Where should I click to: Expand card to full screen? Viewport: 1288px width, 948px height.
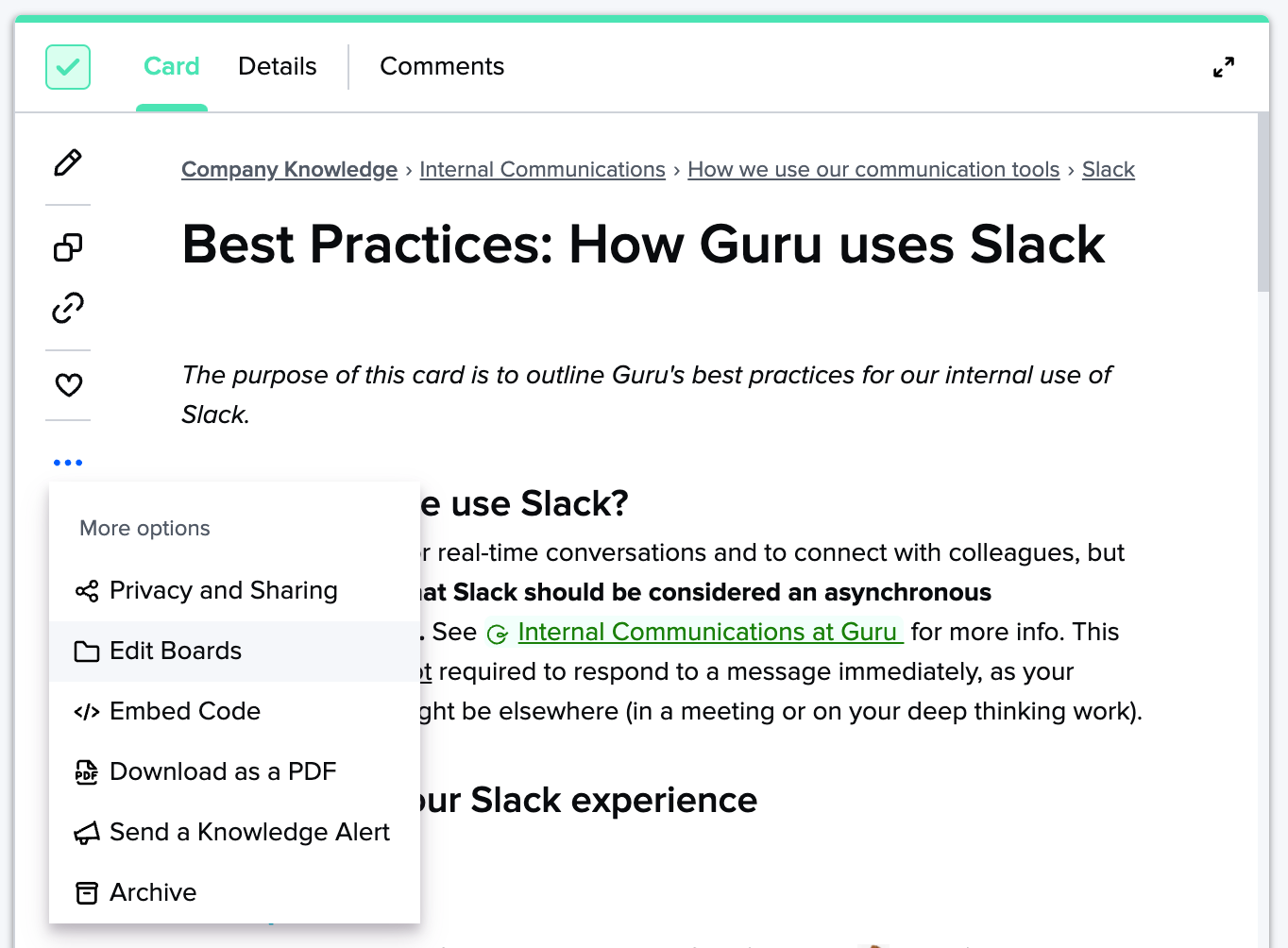(x=1224, y=67)
